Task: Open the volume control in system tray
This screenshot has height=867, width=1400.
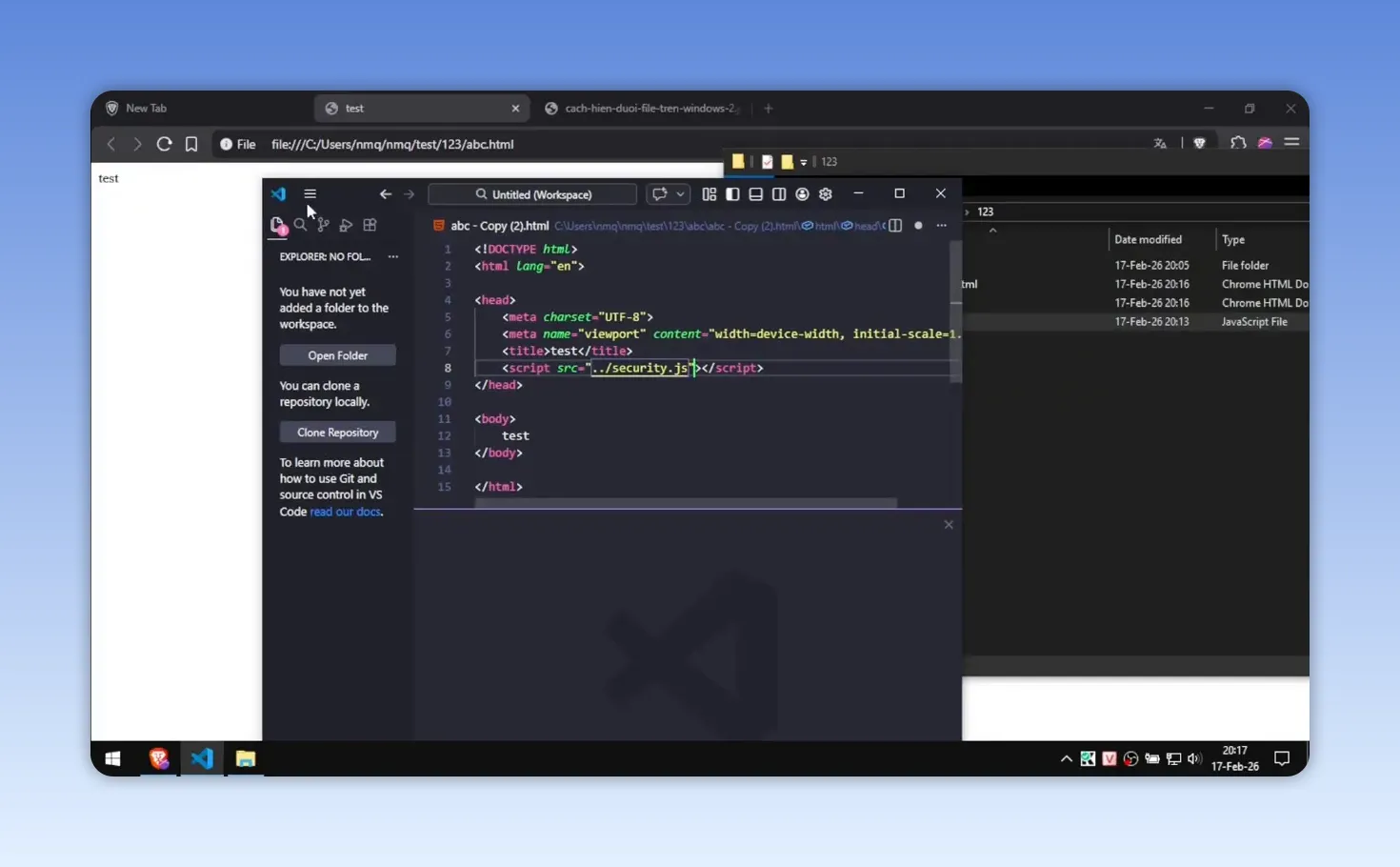Action: [1194, 759]
